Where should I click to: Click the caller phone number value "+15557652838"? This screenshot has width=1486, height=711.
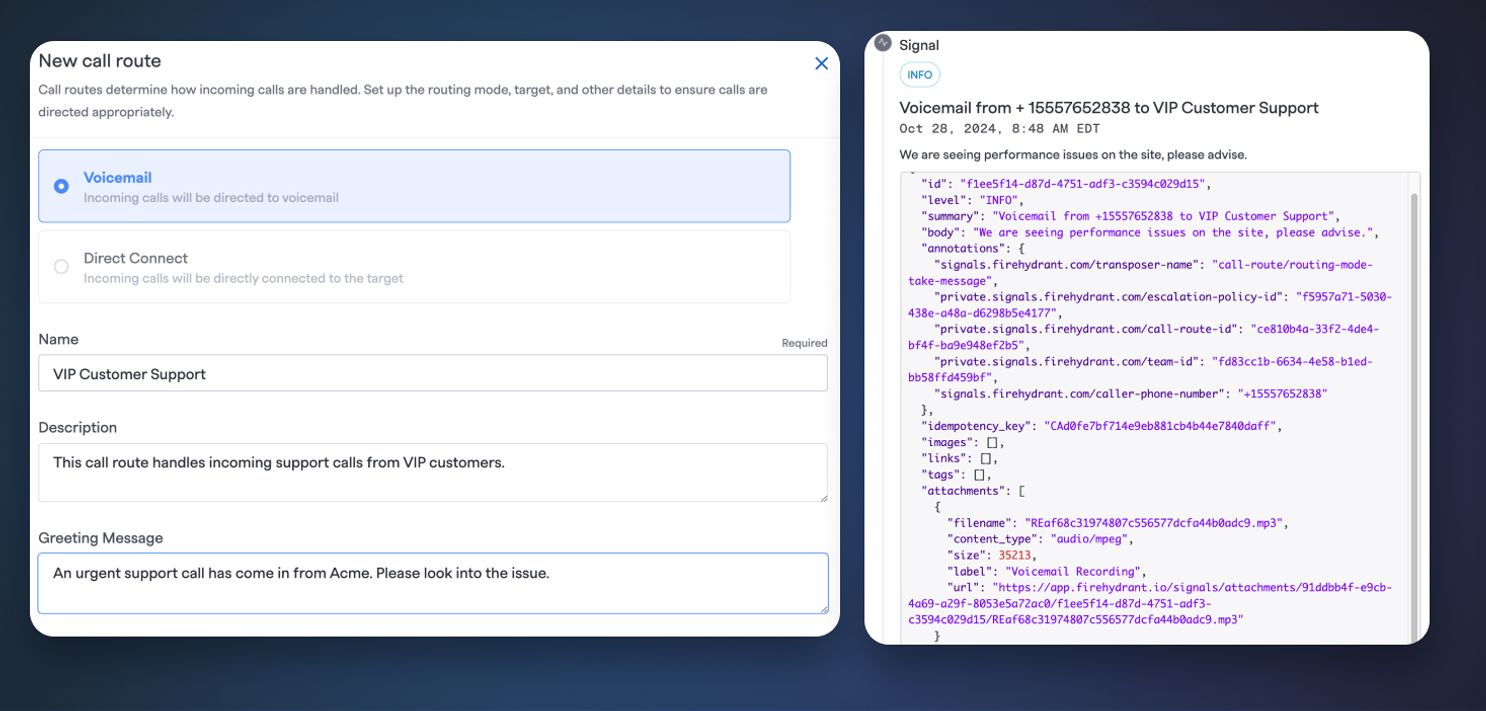1283,394
